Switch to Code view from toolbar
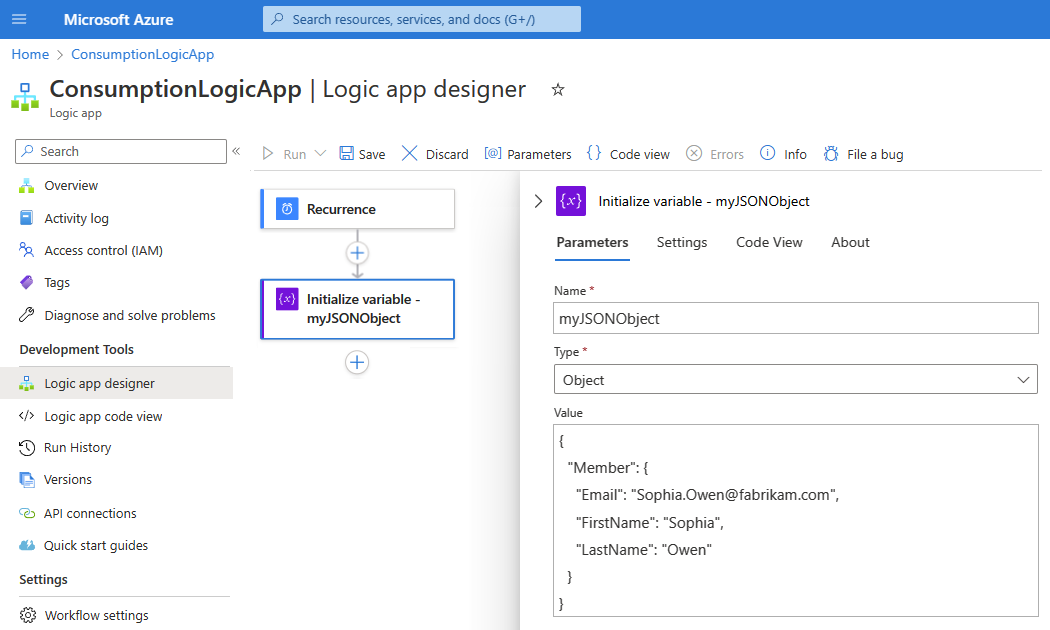 (628, 154)
